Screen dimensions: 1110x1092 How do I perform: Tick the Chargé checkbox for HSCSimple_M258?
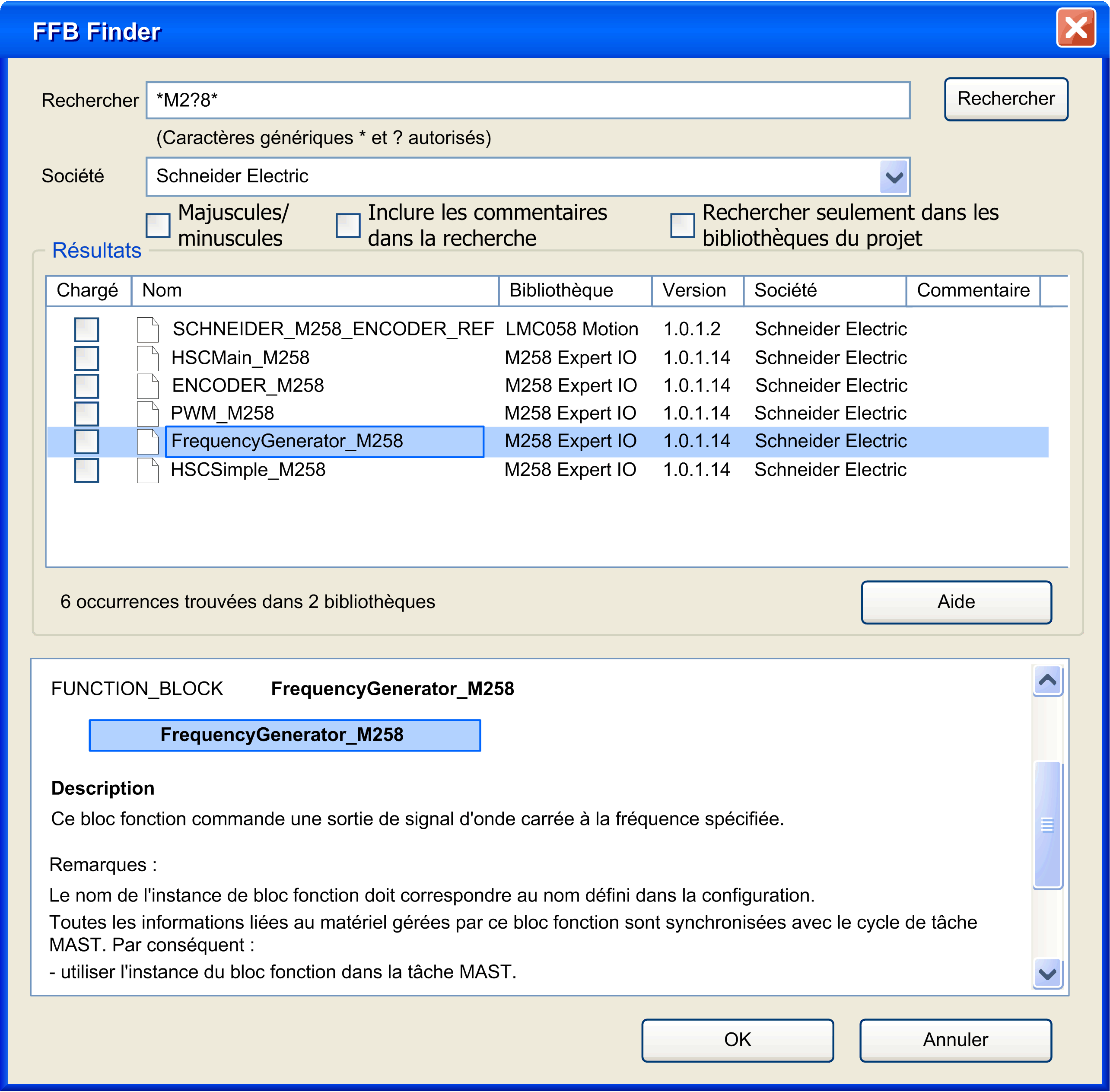pyautogui.click(x=86, y=470)
